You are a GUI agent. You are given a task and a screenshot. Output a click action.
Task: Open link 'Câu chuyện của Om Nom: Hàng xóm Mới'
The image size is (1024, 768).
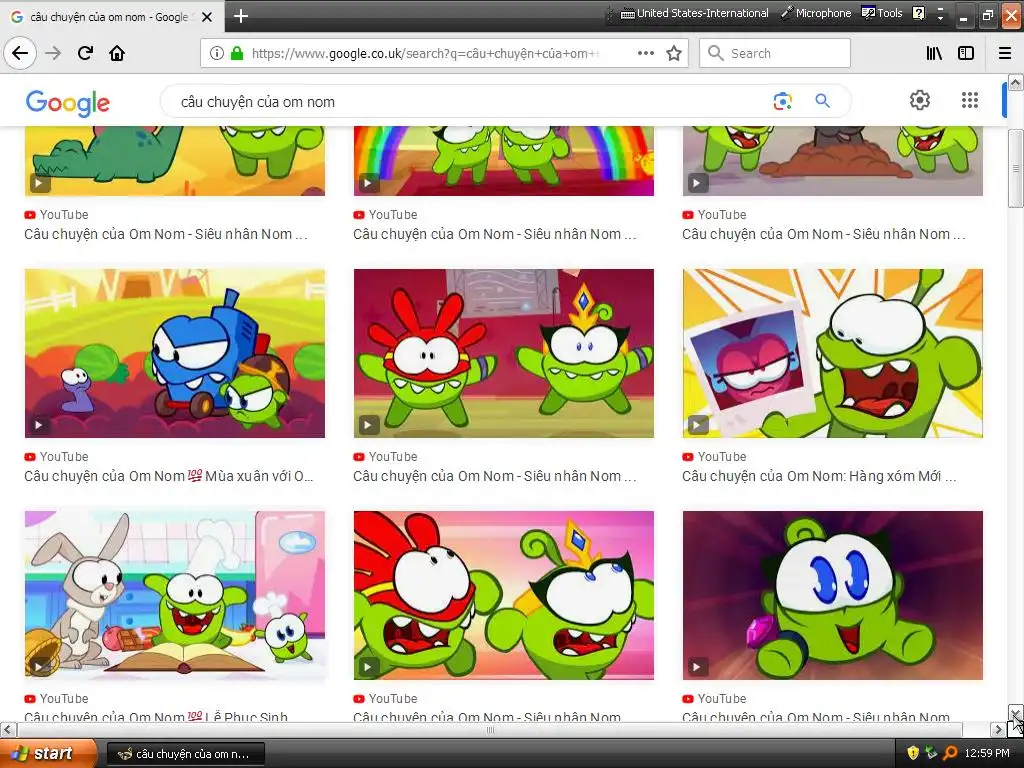point(819,476)
